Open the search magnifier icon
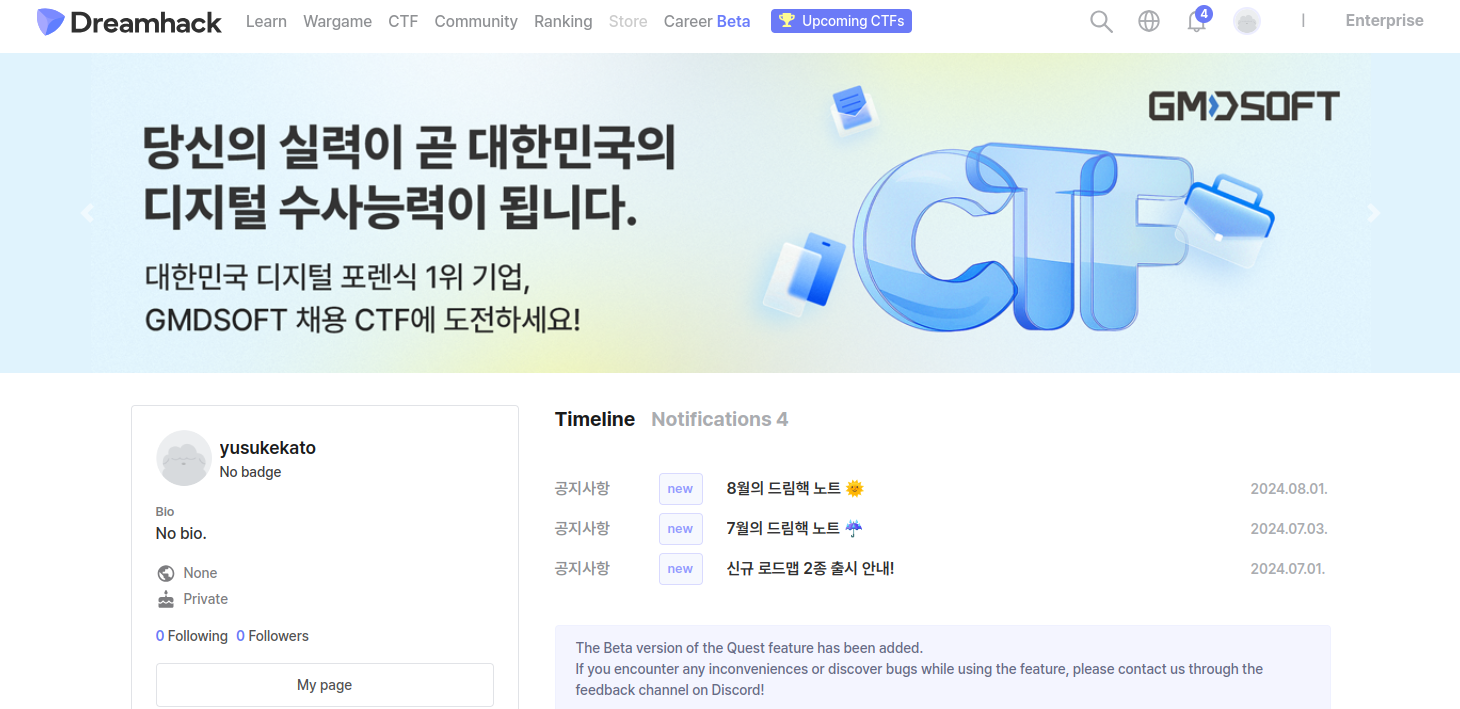This screenshot has width=1460, height=709. pyautogui.click(x=1101, y=22)
